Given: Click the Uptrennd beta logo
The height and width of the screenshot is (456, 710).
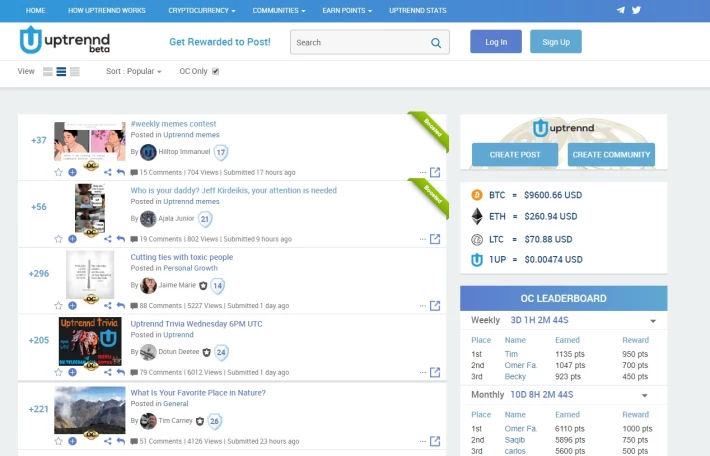Looking at the screenshot, I should [x=65, y=40].
